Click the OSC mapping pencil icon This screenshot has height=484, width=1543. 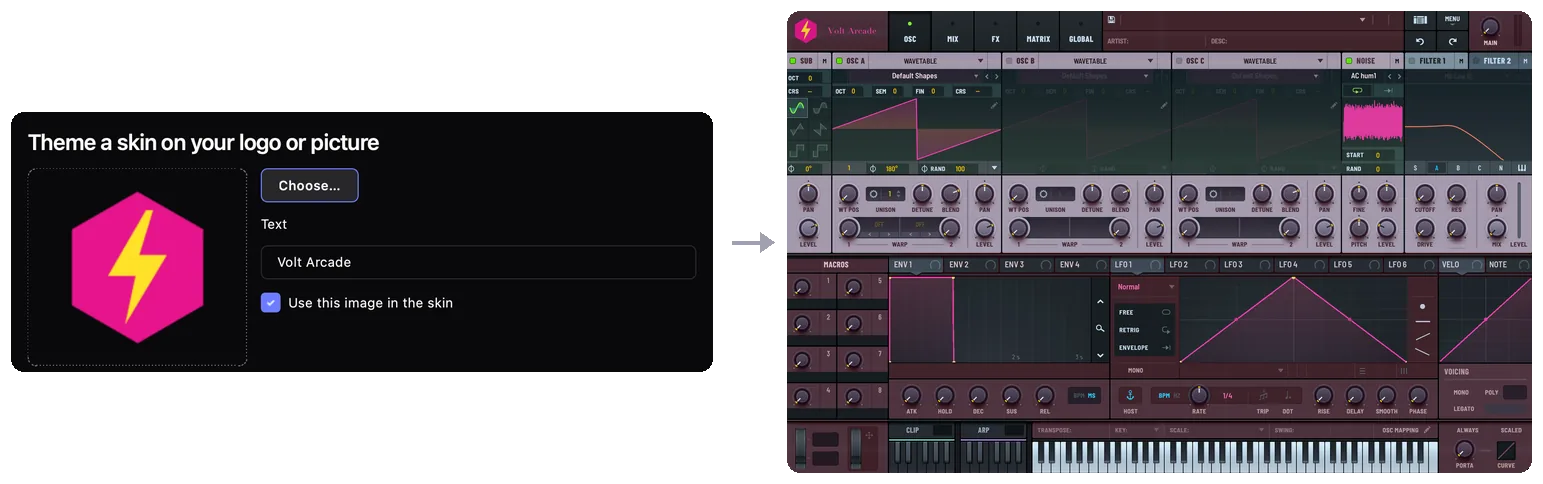[x=1427, y=430]
